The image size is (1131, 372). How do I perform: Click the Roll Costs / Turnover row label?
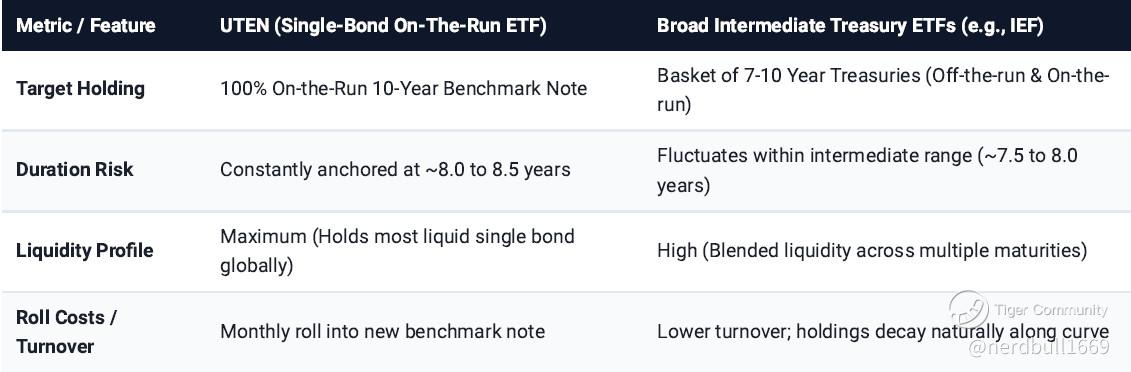66,332
